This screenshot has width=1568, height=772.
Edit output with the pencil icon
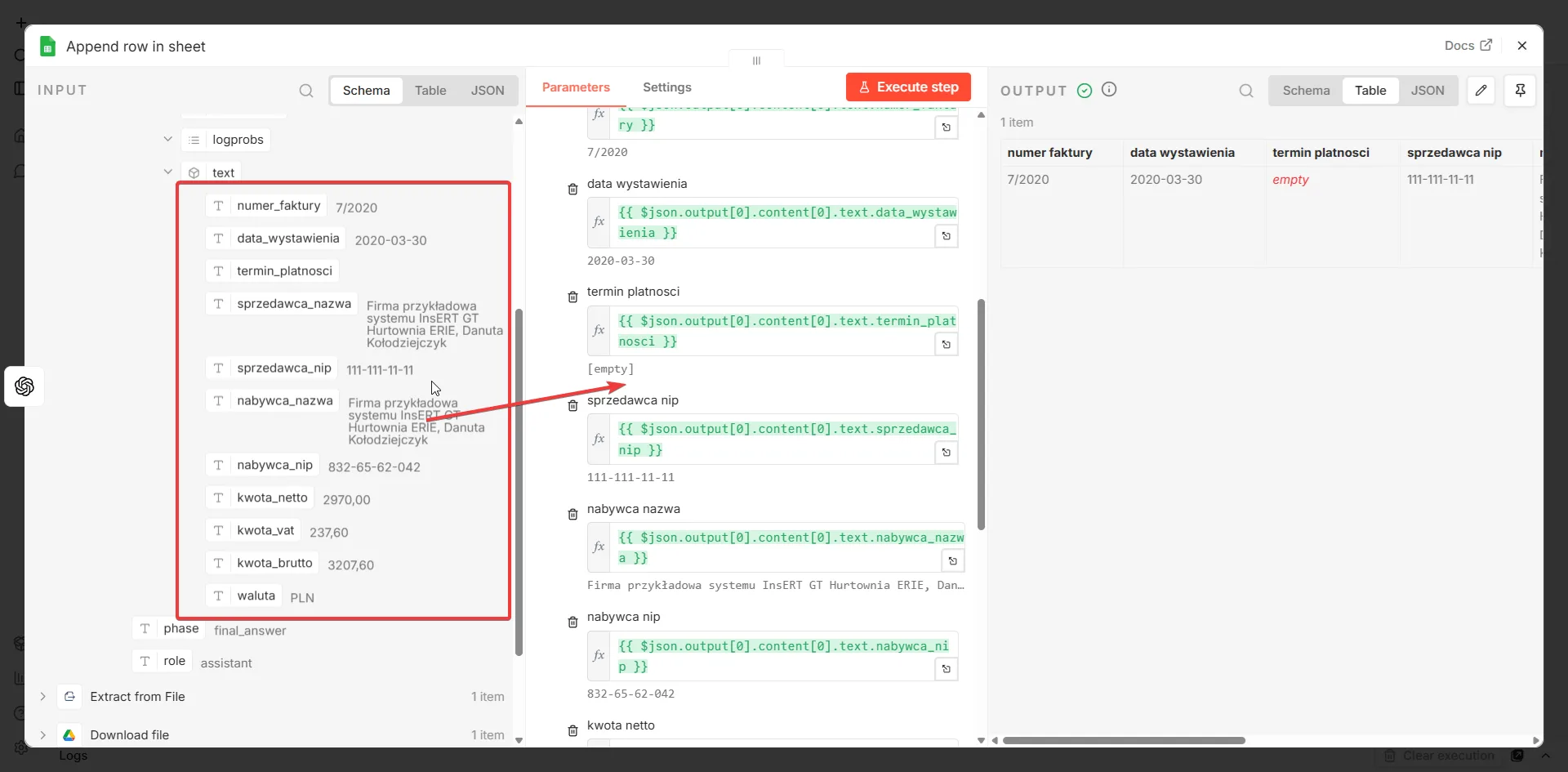point(1481,91)
